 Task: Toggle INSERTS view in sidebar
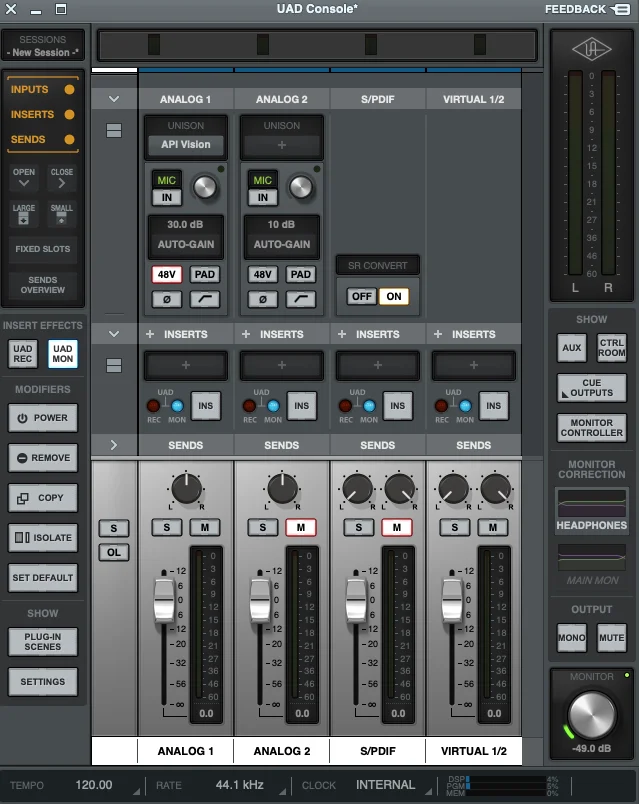coord(43,114)
